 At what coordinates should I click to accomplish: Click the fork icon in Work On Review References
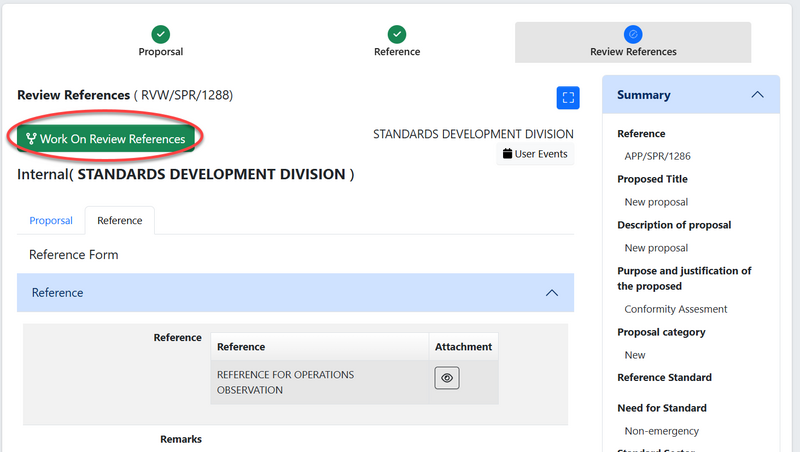(x=31, y=139)
